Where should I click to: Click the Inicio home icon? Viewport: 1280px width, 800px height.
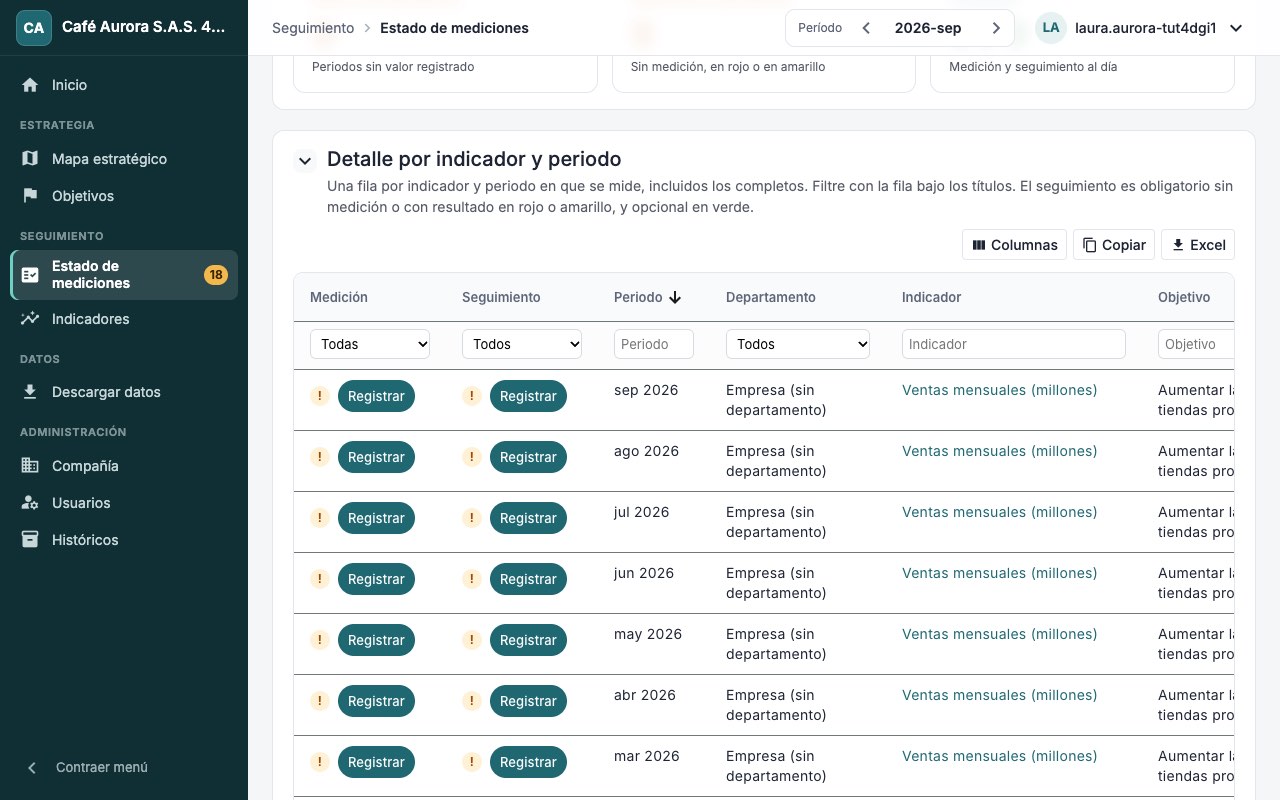point(30,85)
